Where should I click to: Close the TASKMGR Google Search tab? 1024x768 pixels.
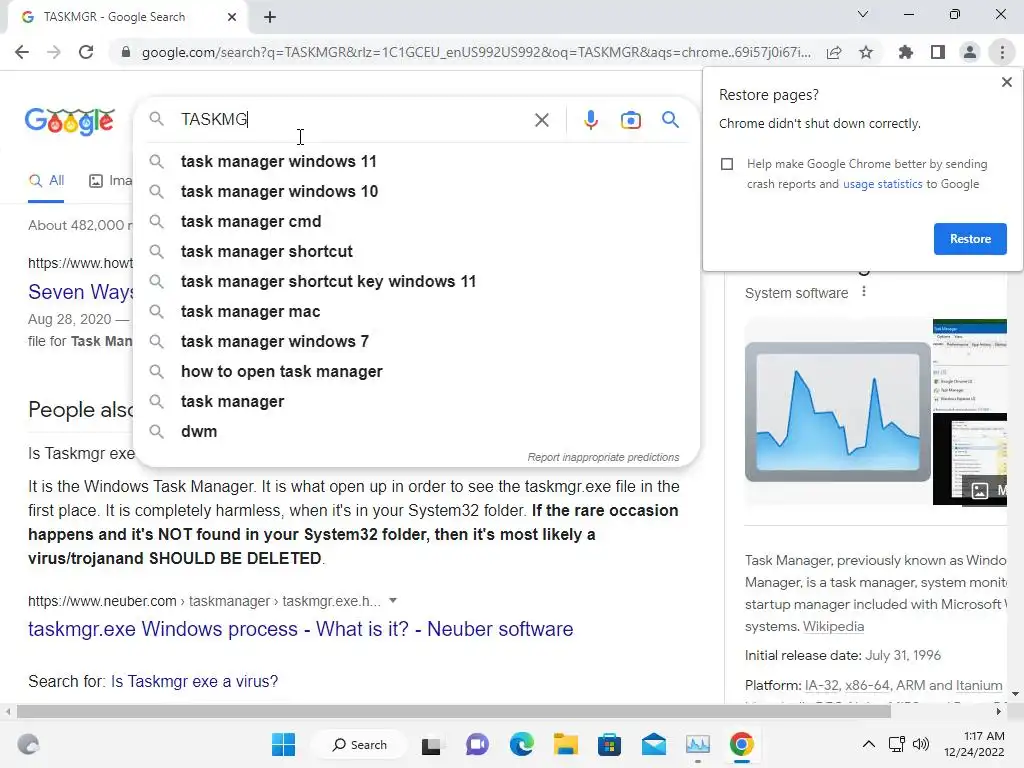pyautogui.click(x=232, y=17)
